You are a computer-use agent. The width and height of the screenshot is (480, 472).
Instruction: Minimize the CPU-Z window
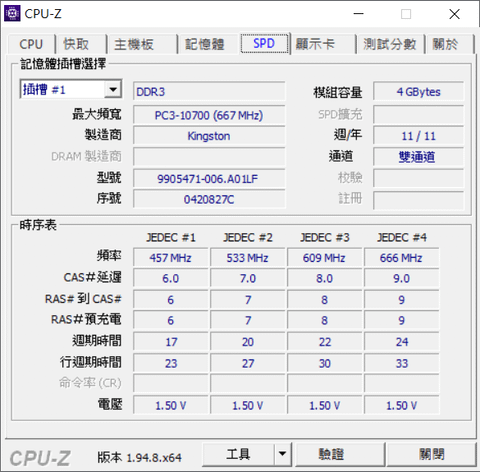[x=359, y=14]
